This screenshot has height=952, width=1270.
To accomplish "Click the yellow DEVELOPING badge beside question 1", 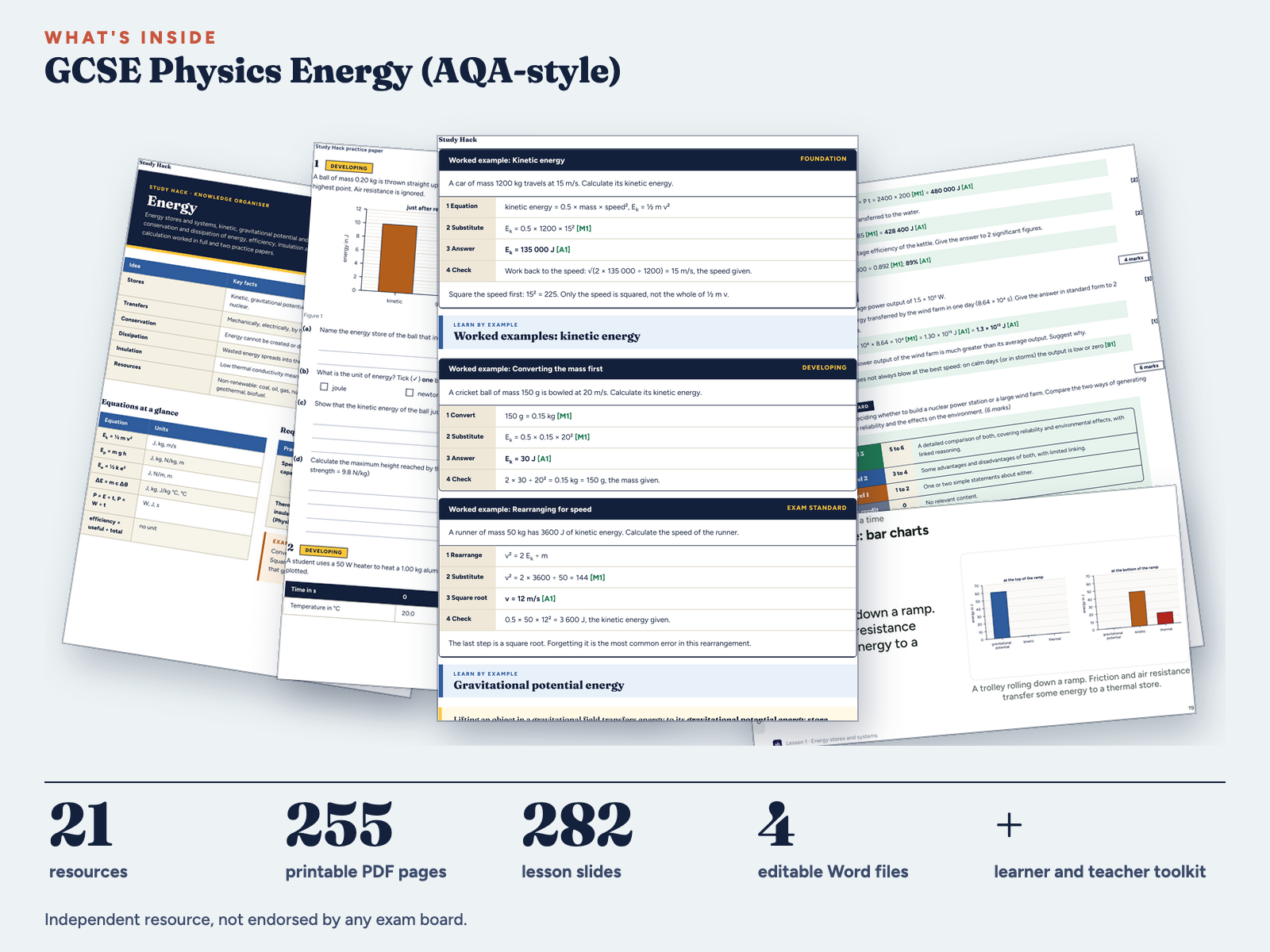I will tap(349, 167).
